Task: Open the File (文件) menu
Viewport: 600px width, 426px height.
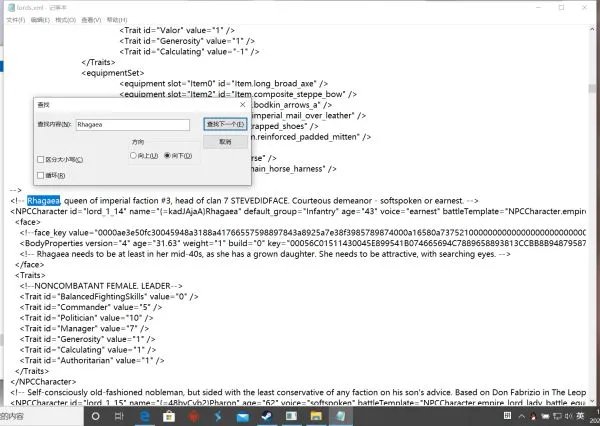Action: [13, 19]
